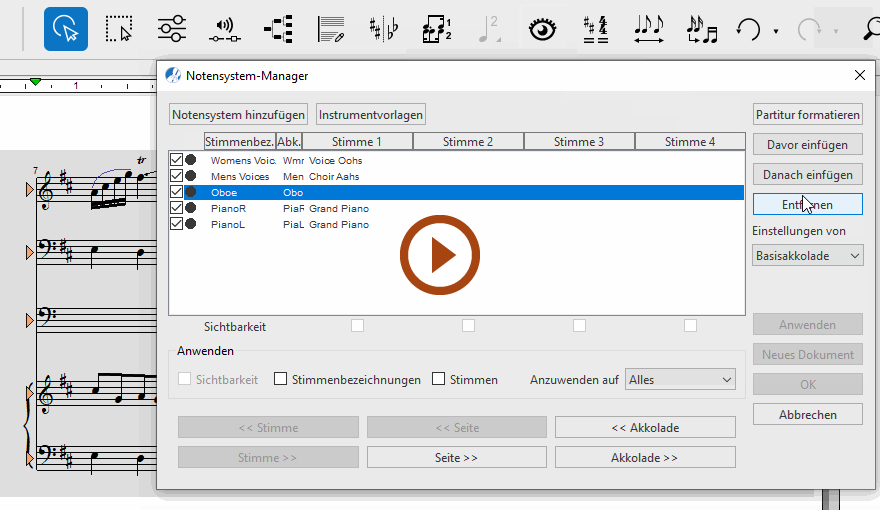This screenshot has height=510, width=880.
Task: Click the Notensystem hinzufügen button
Action: (238, 115)
